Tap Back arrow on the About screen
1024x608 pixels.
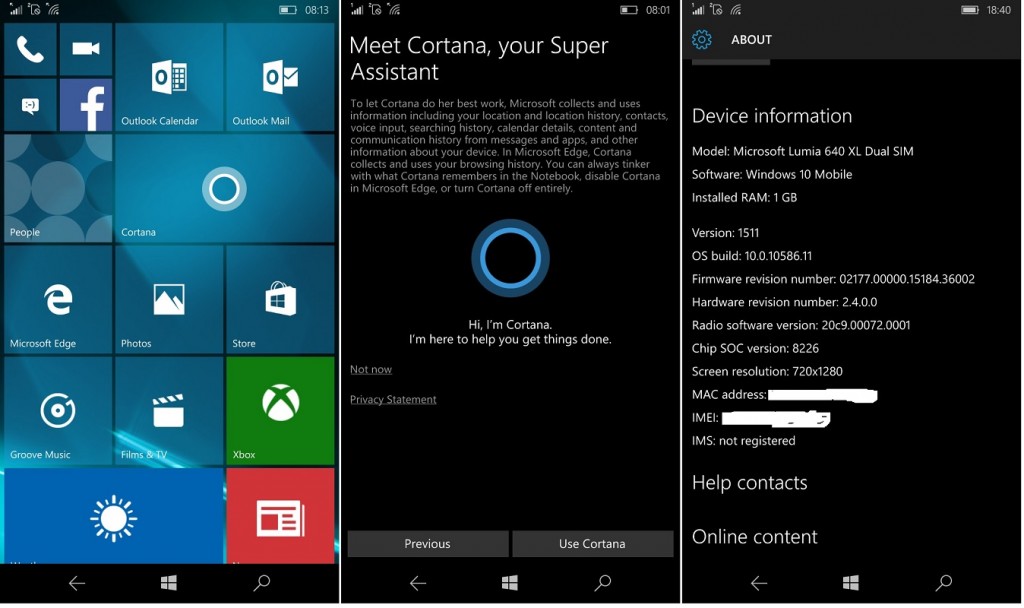(x=759, y=583)
